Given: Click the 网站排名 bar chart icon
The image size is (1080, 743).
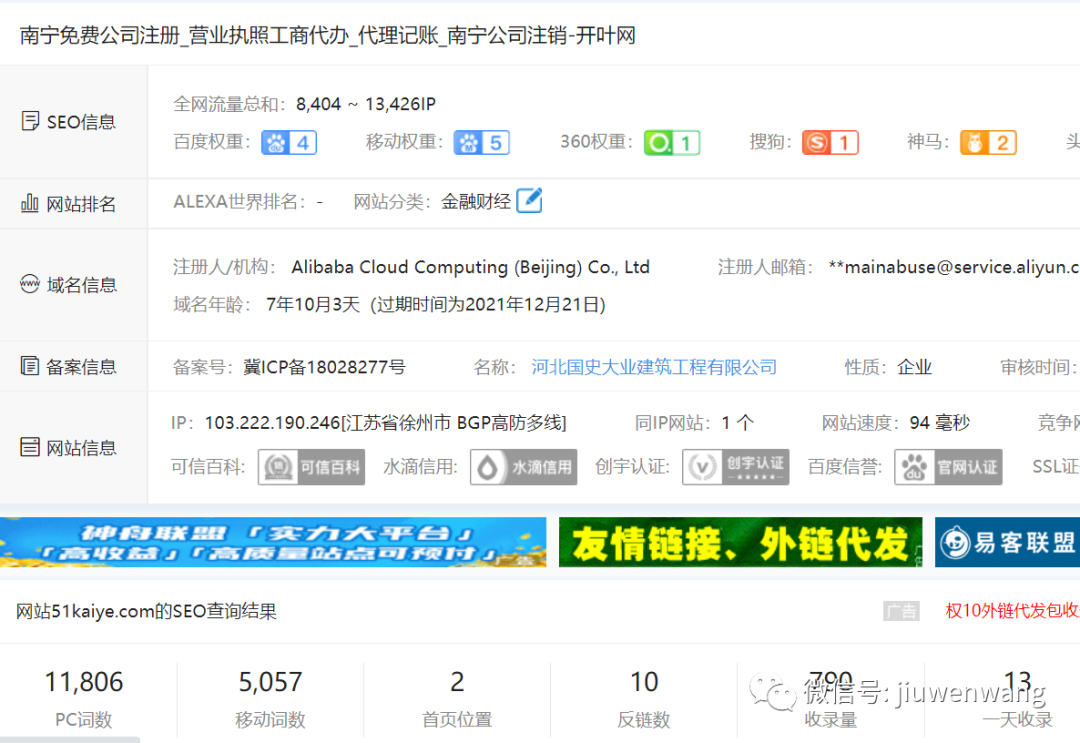Looking at the screenshot, I should point(30,203).
